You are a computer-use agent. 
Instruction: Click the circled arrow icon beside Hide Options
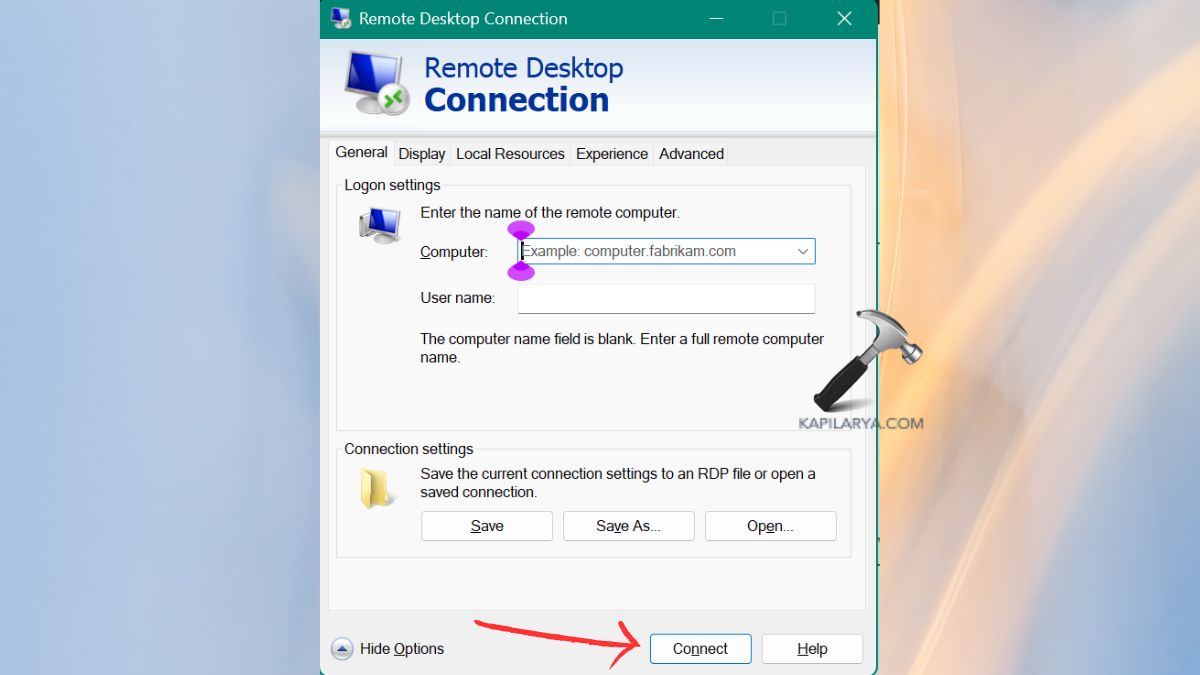(x=340, y=648)
